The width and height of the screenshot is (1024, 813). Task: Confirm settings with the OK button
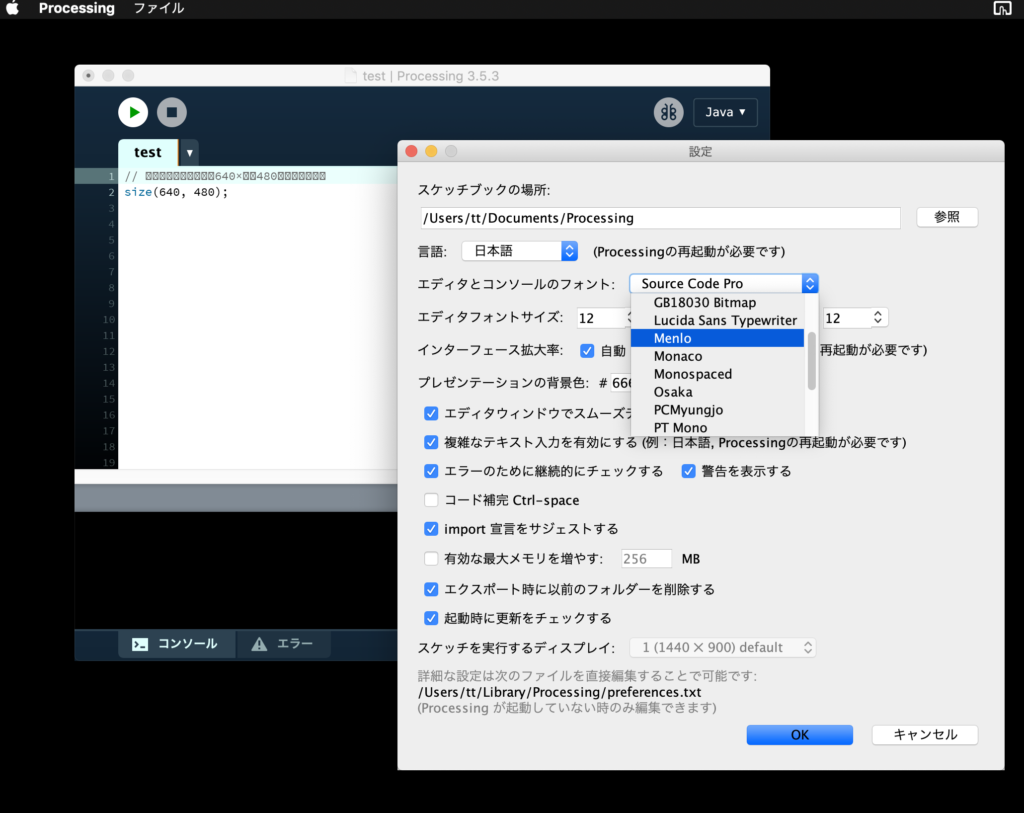799,735
